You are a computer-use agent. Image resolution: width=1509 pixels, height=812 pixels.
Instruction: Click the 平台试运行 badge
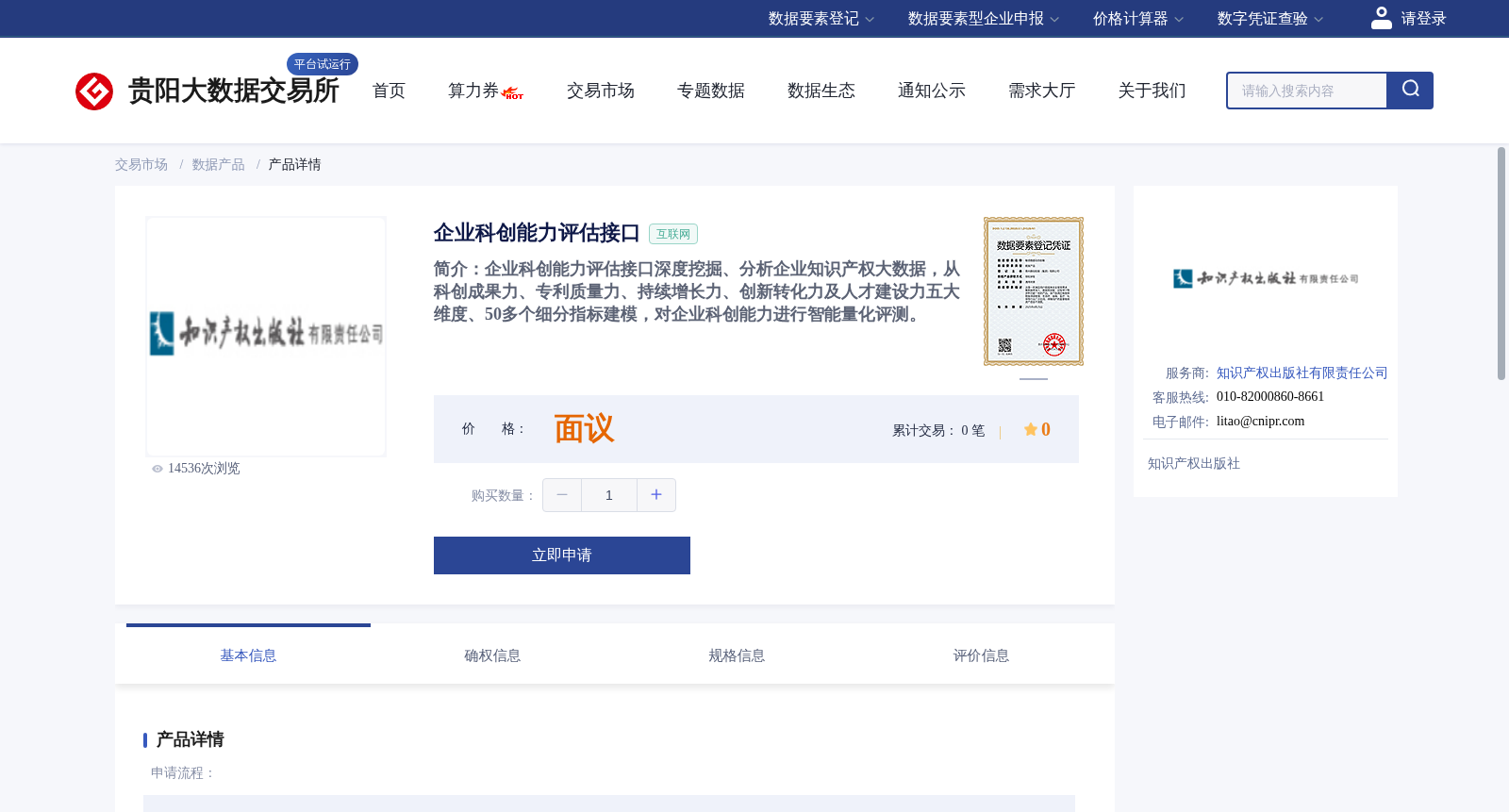point(323,64)
